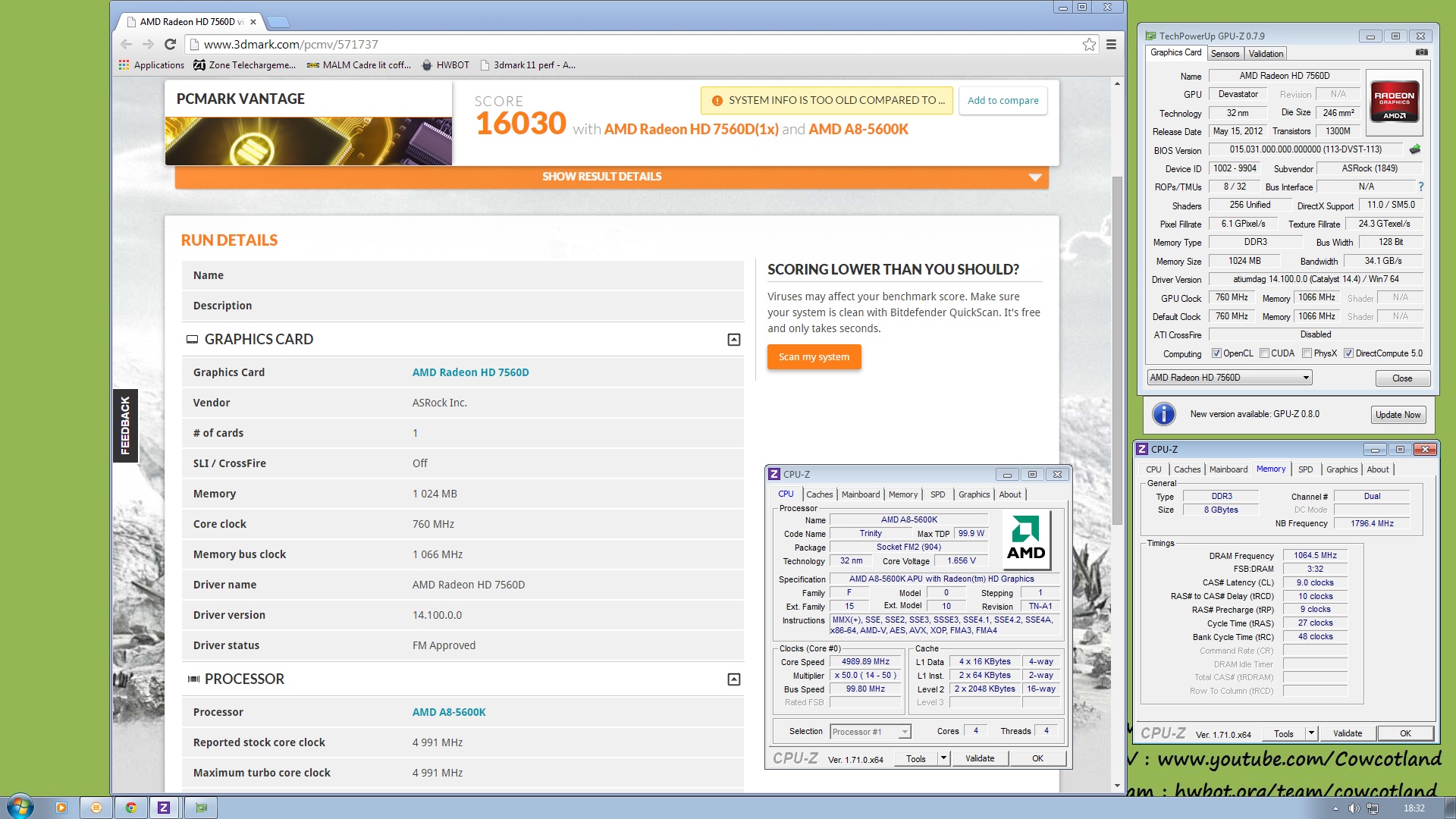Click Update Now for GPU-Z 0.8.0
Image resolution: width=1456 pixels, height=819 pixels.
[x=1398, y=415]
